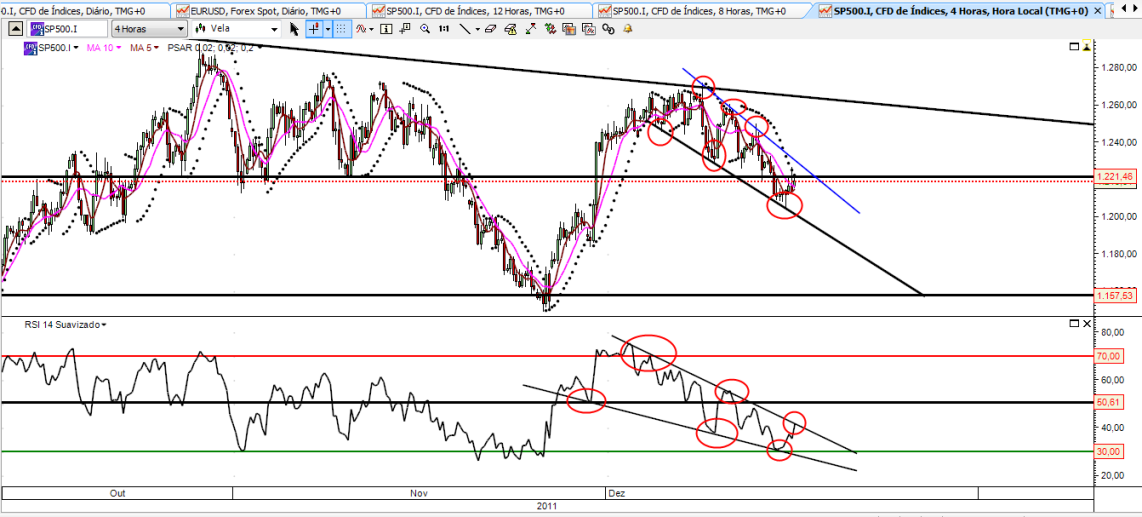Click the Dez label on time axis

point(616,493)
